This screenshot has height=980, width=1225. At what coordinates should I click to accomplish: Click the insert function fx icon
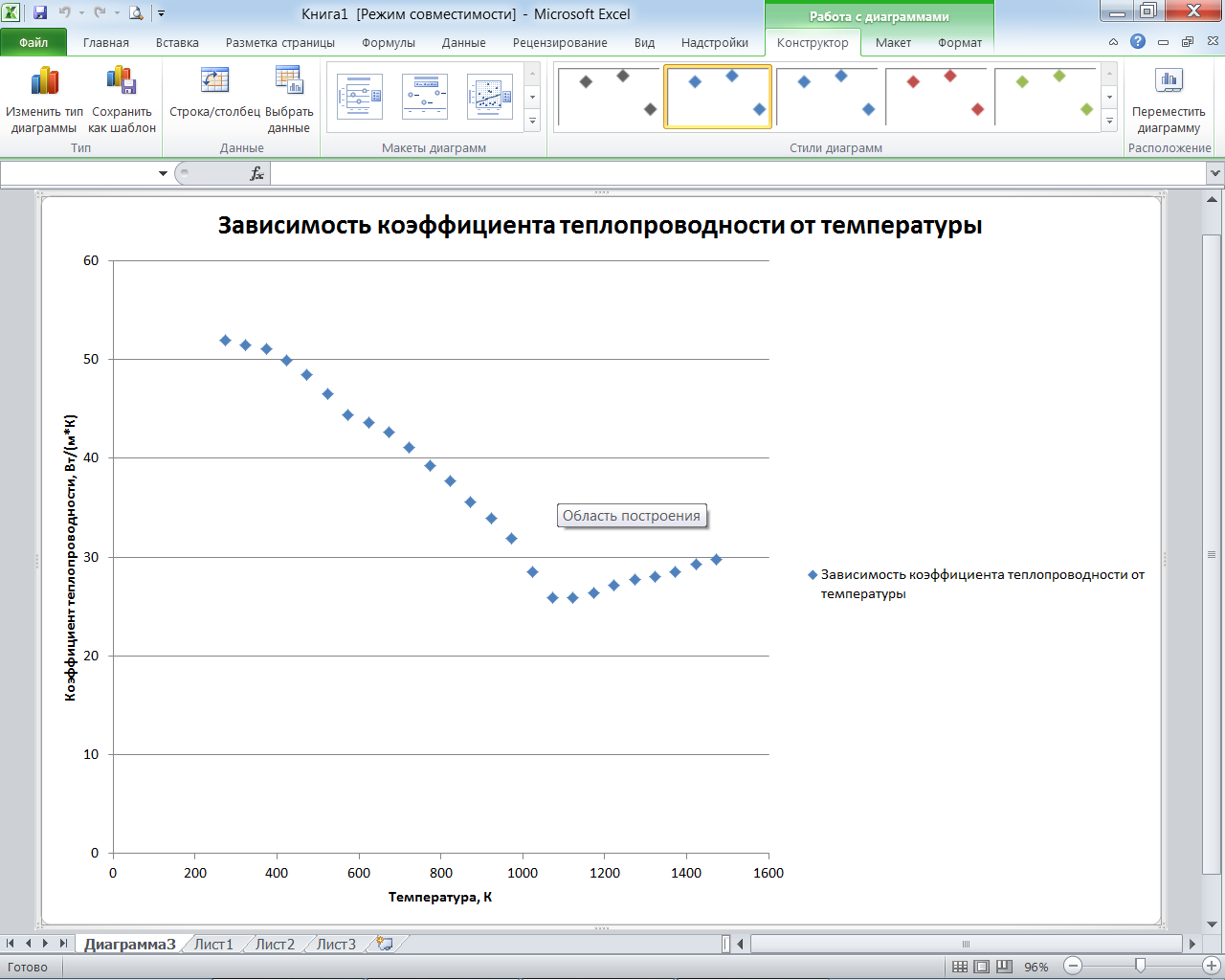(x=256, y=173)
